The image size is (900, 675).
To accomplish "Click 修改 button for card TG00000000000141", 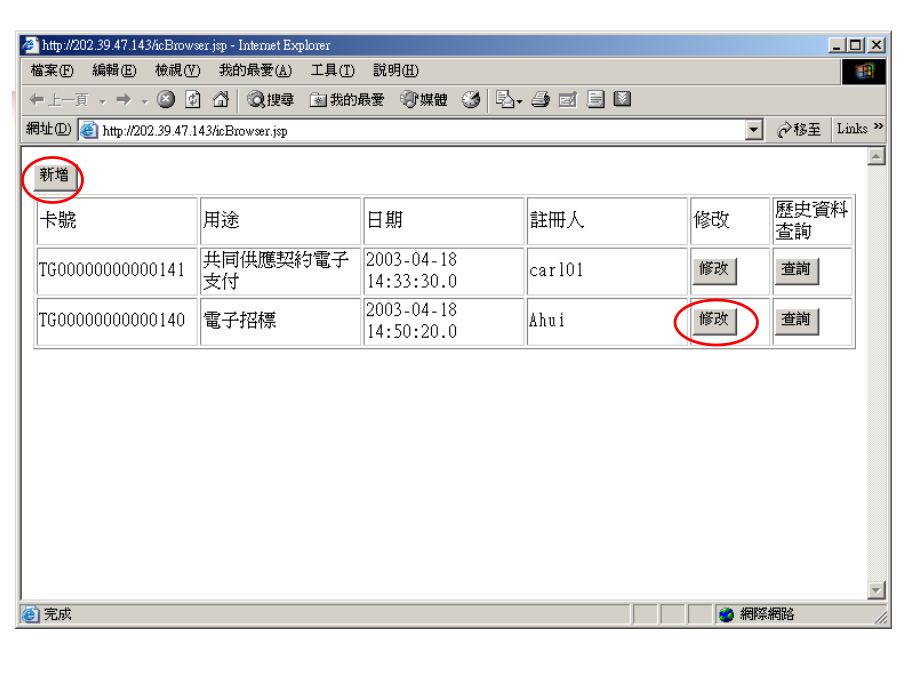I will pos(713,269).
